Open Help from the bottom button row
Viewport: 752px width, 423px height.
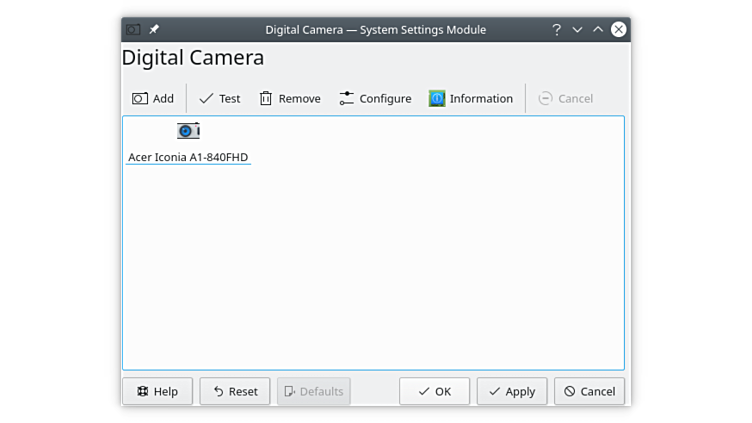(157, 391)
